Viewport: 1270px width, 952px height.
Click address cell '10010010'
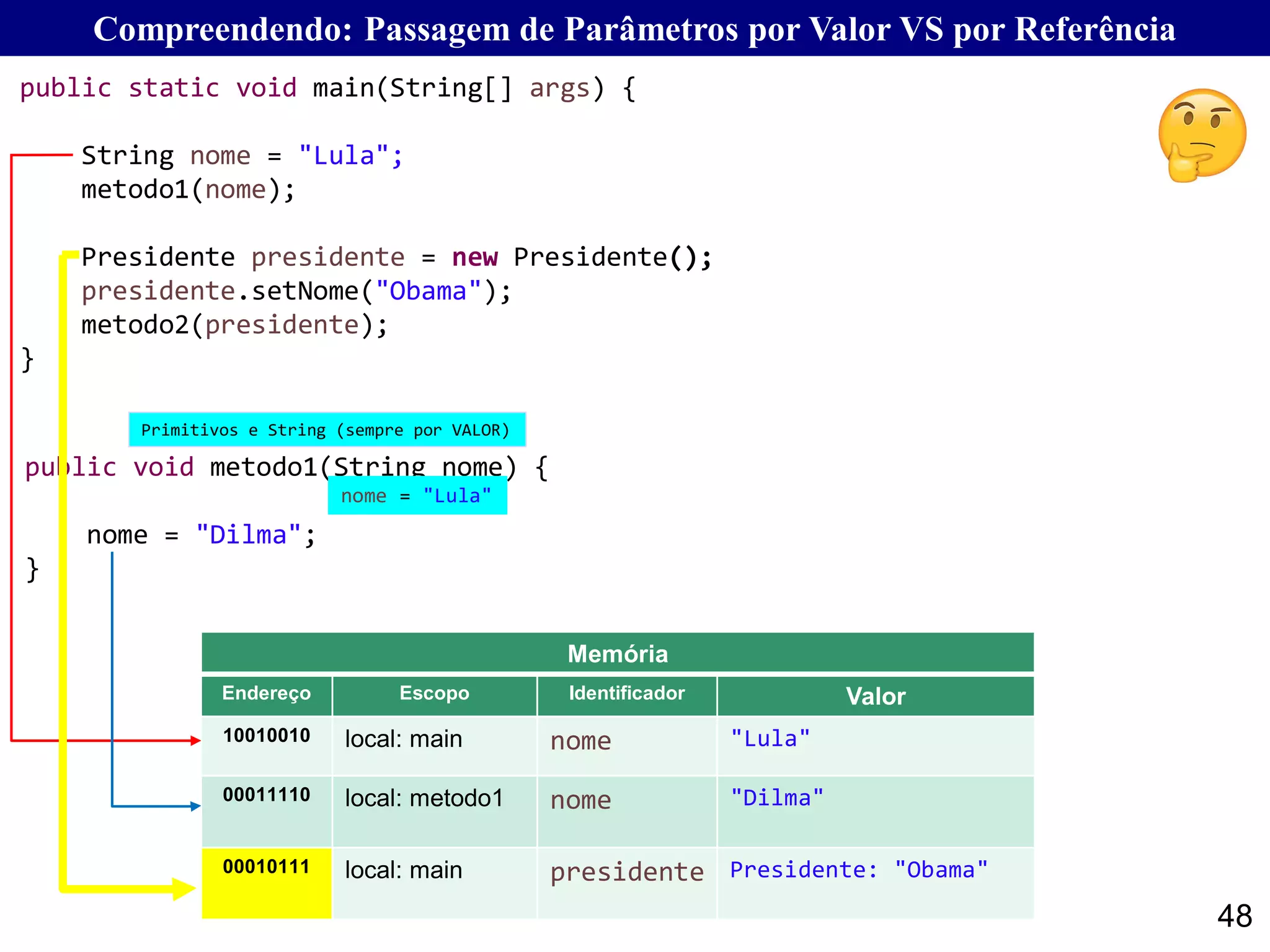[x=267, y=746]
